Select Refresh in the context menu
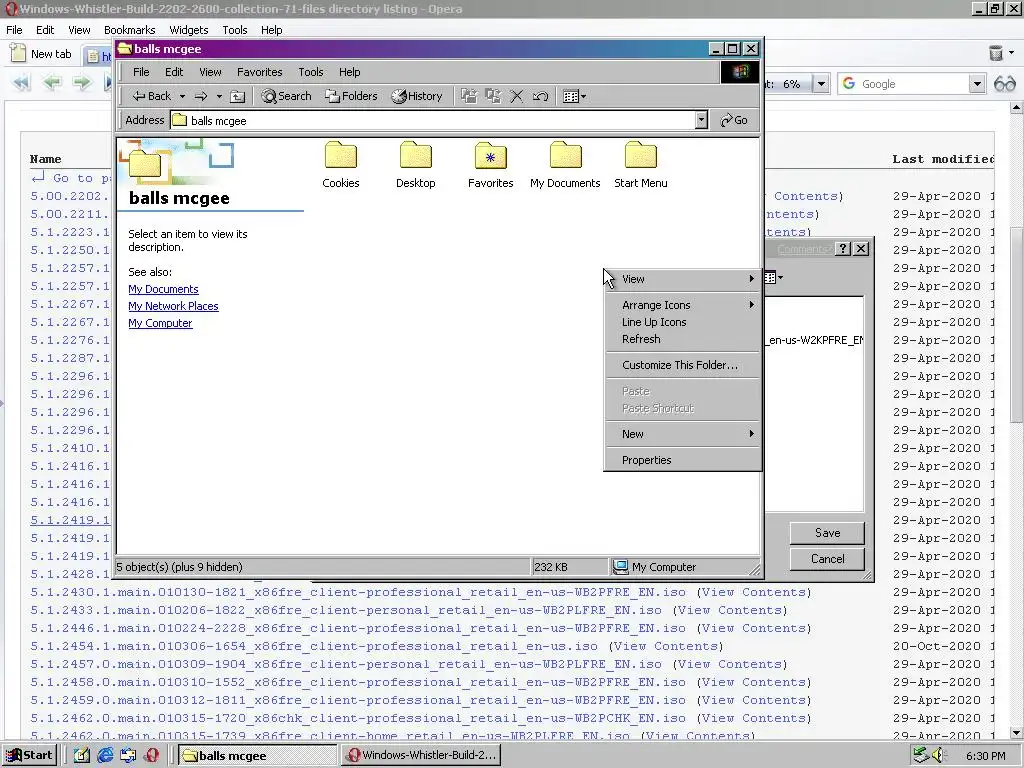Screen dimensions: 1024x768 pos(682,339)
